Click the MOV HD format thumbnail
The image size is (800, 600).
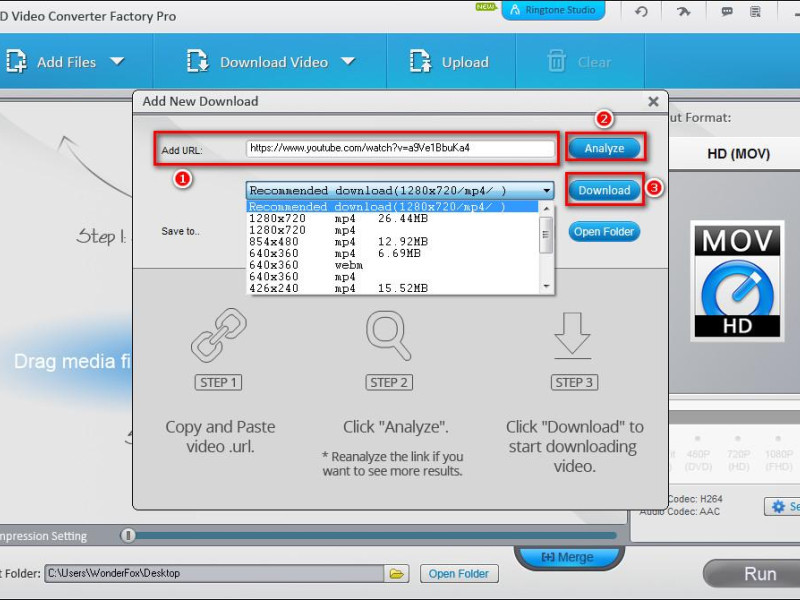[x=737, y=281]
